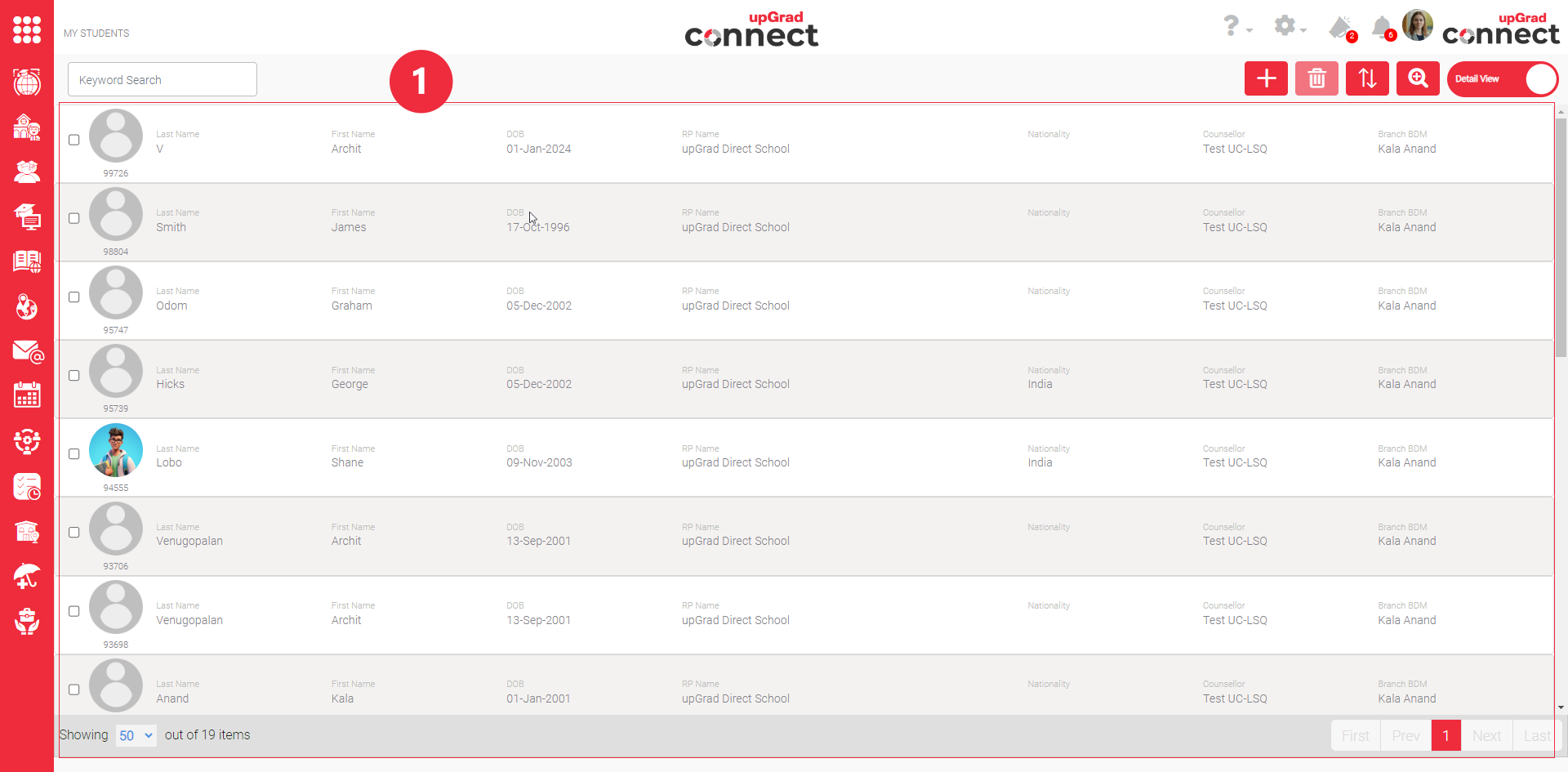Go to page 1 in pagination

tap(1445, 735)
